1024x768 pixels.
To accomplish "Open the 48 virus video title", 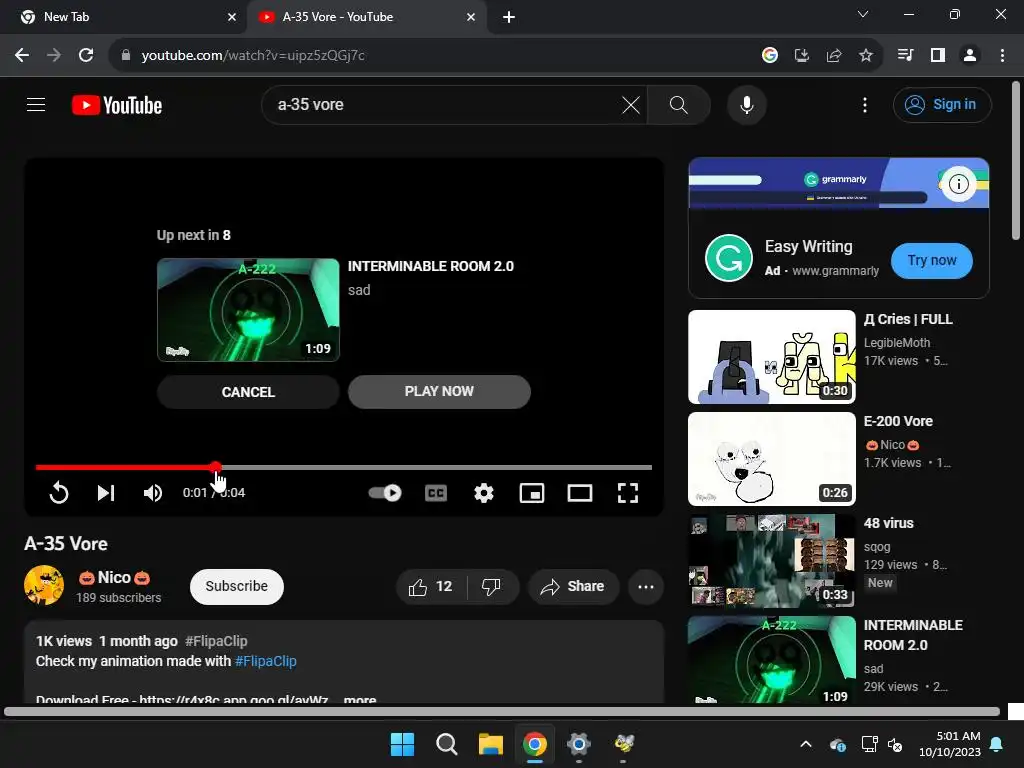I will click(888, 523).
